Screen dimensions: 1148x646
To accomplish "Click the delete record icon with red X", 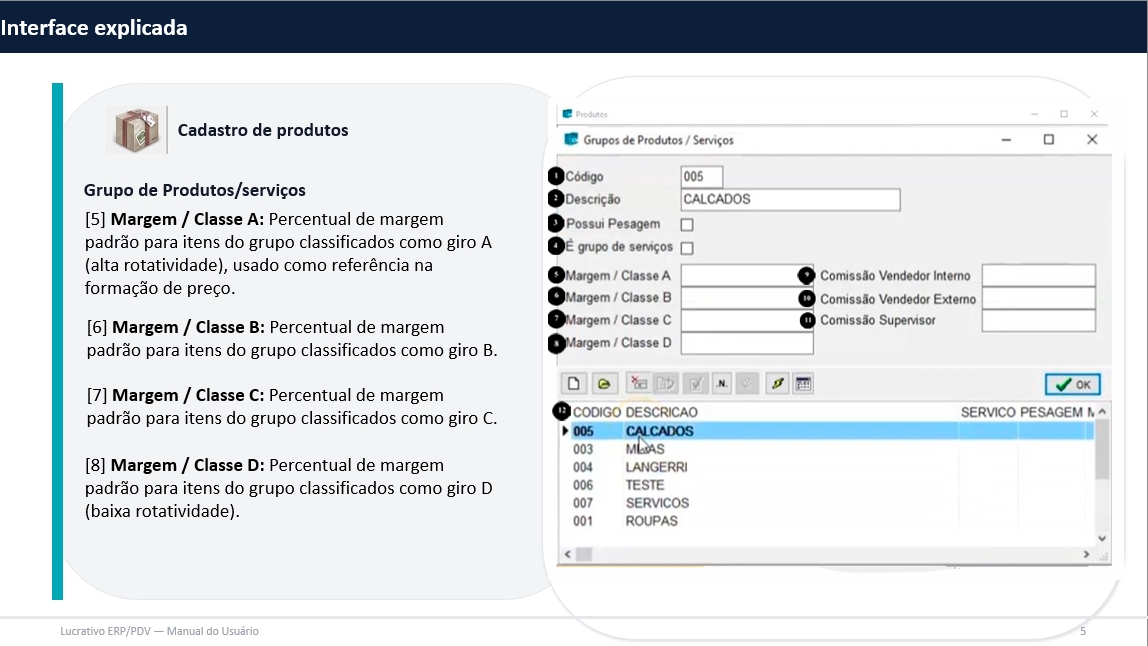I will pos(637,384).
